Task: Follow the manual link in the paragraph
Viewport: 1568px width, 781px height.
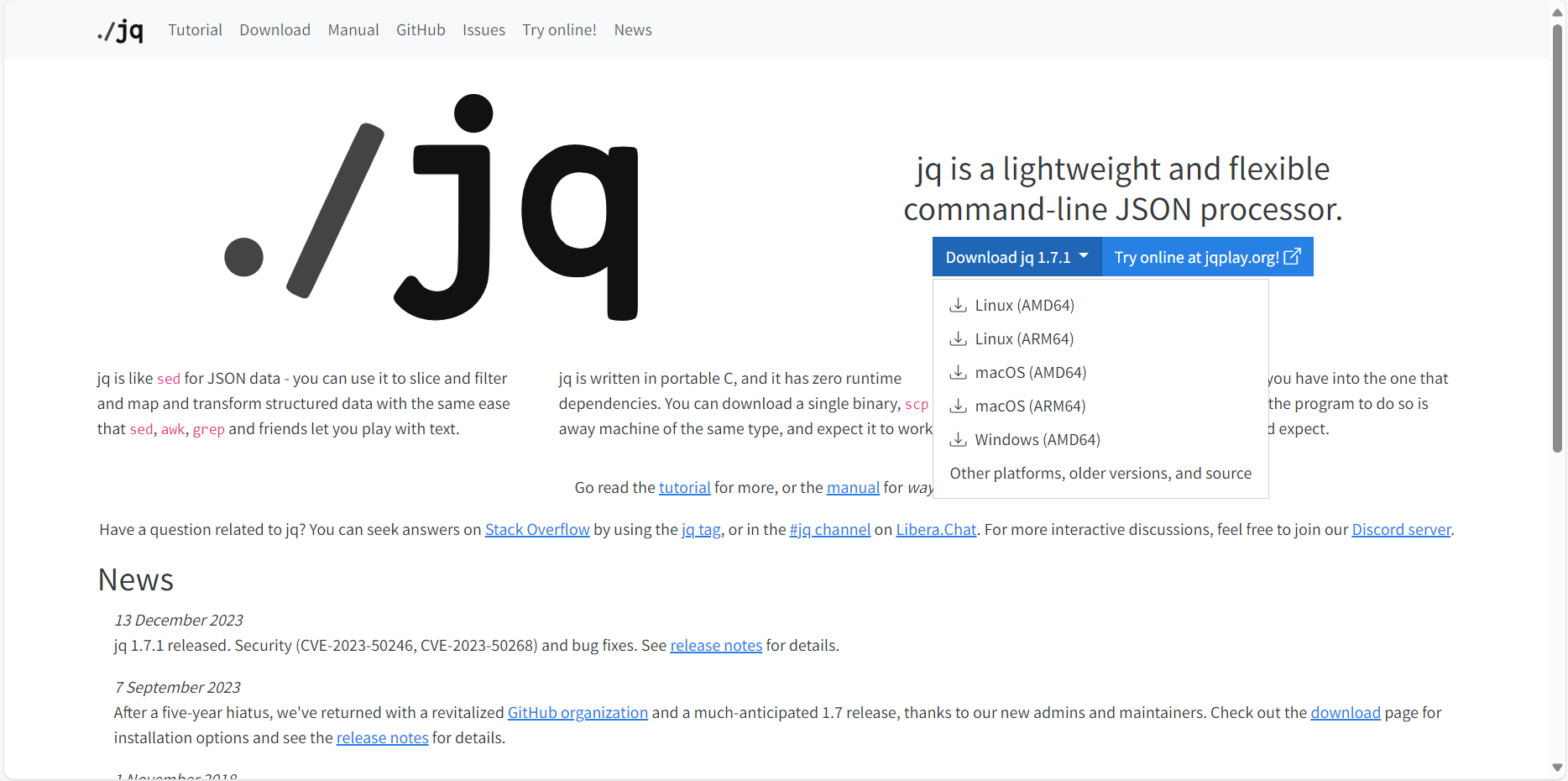Action: pyautogui.click(x=853, y=488)
